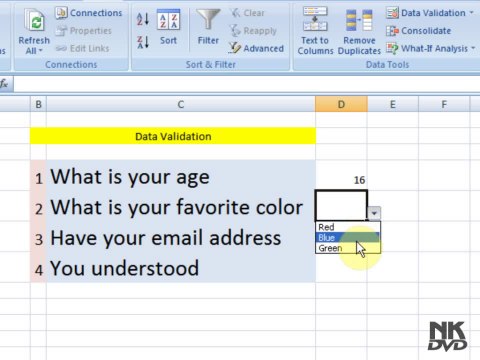Select the cell containing 16
The height and width of the screenshot is (360, 480).
(341, 176)
